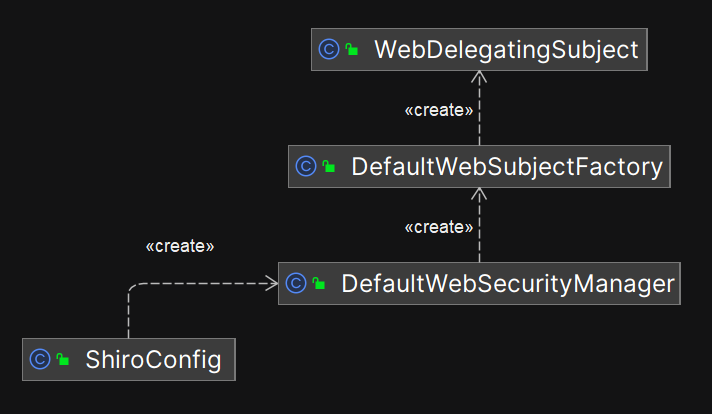Click the green public lock on ShiroConfig
The height and width of the screenshot is (414, 712).
(x=63, y=360)
